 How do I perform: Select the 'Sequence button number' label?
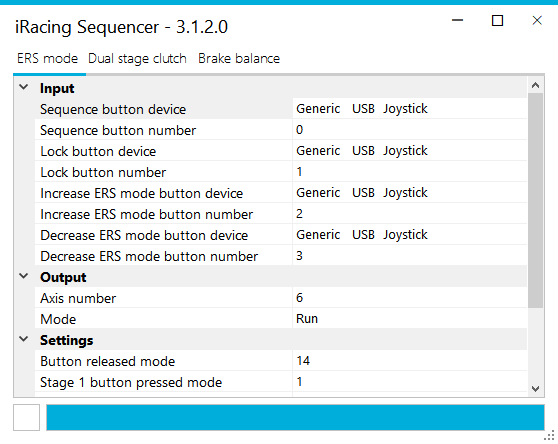coord(118,130)
